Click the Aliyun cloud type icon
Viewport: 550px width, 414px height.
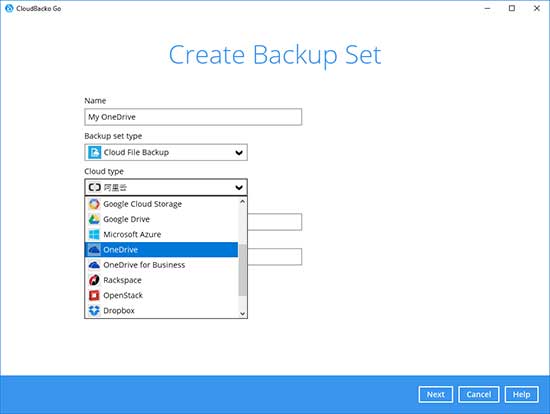click(94, 187)
